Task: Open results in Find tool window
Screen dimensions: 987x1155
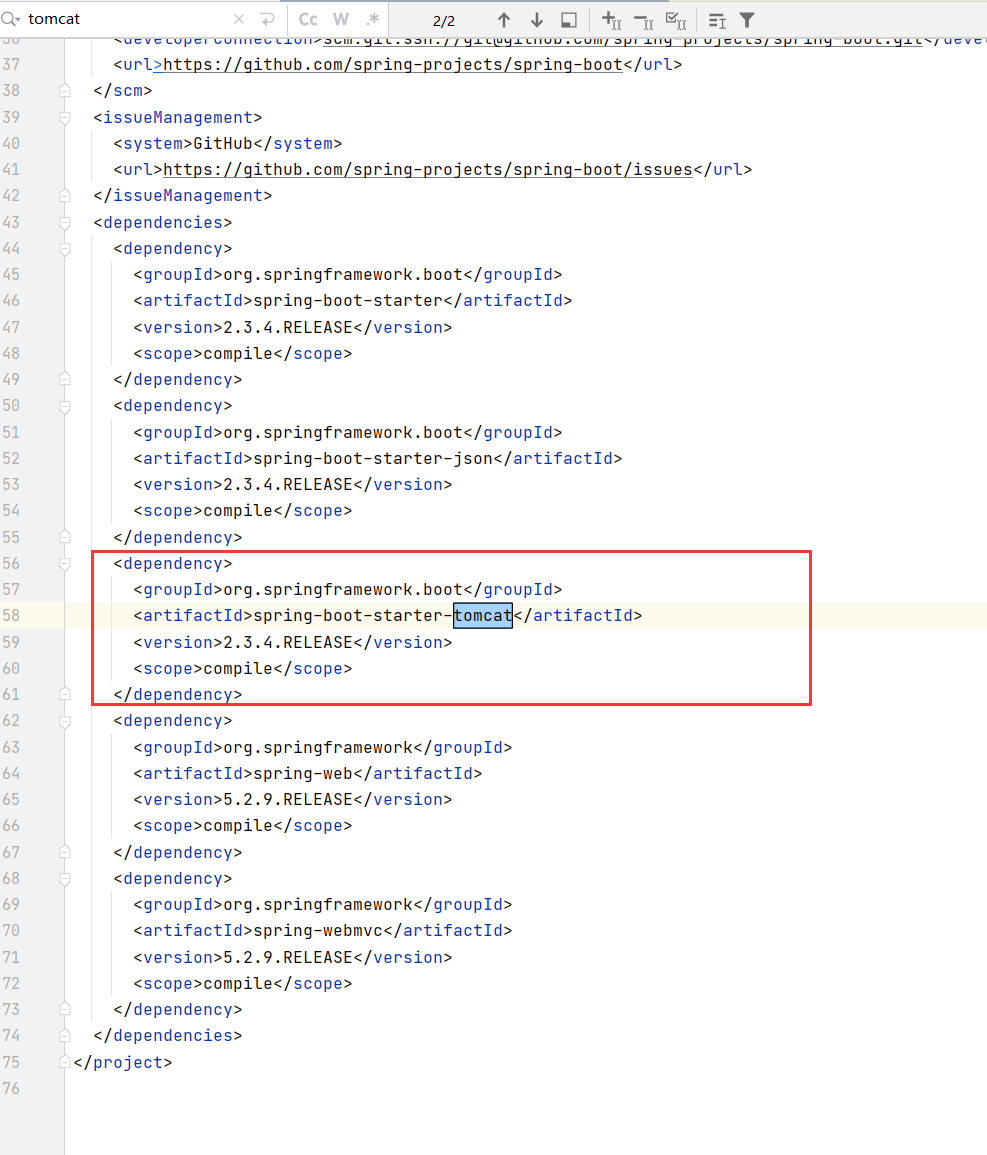Action: (x=569, y=20)
